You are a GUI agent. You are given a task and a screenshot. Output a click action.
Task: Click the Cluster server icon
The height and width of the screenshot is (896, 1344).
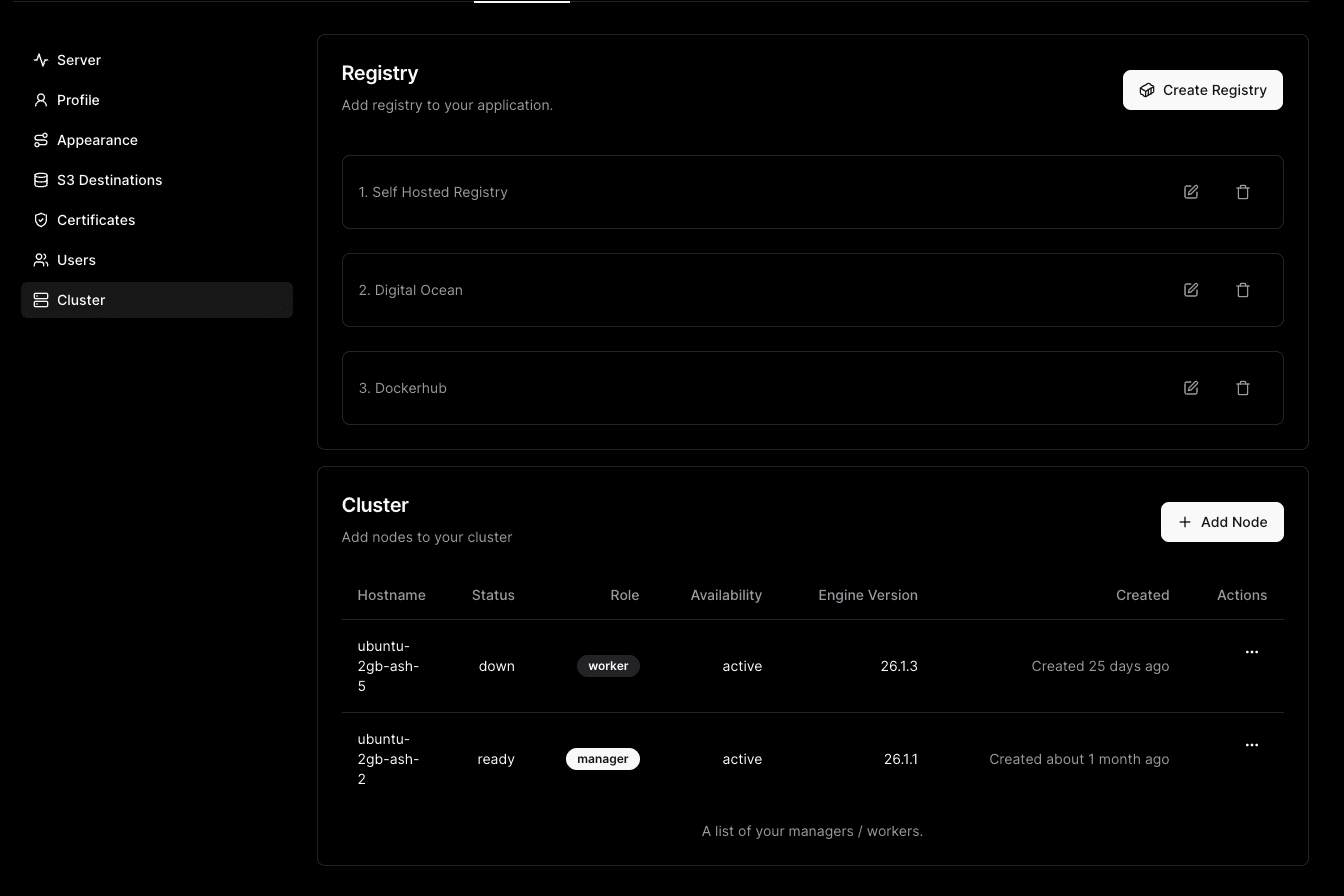tap(41, 300)
